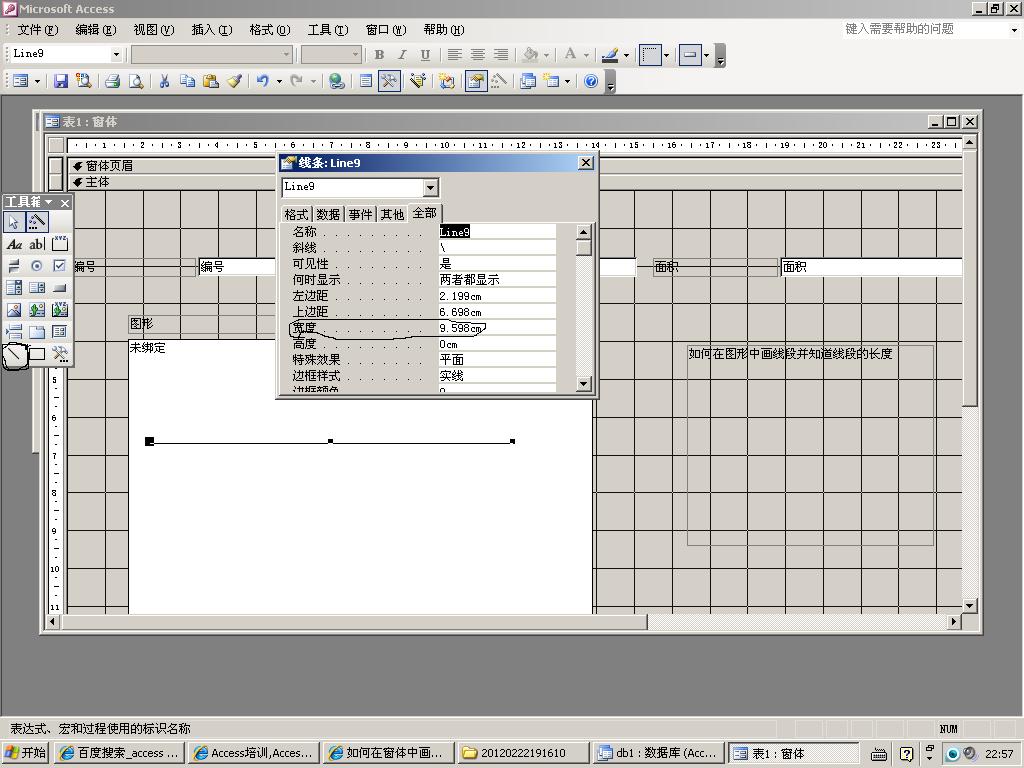This screenshot has height=768, width=1024.
Task: Pick the Text Box (ab|) tool
Action: (x=37, y=244)
